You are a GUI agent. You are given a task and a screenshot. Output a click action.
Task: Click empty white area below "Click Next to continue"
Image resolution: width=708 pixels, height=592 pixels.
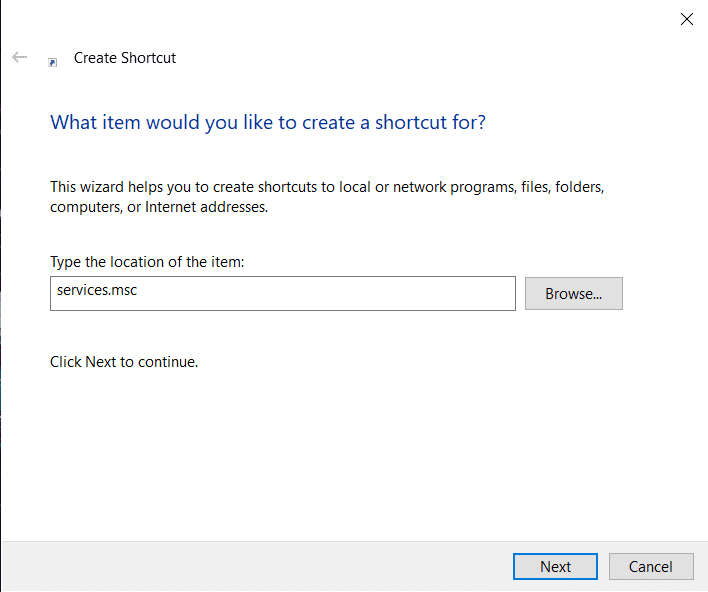click(x=350, y=450)
